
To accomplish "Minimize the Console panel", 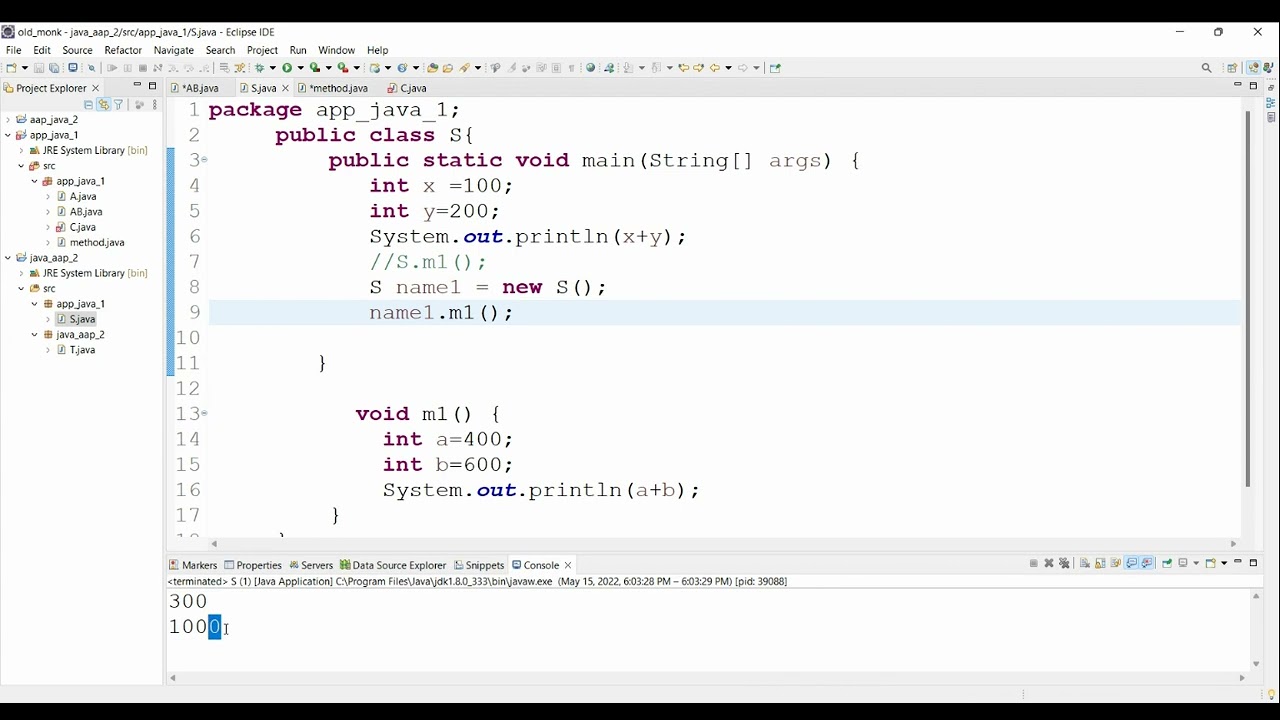I will (1238, 562).
